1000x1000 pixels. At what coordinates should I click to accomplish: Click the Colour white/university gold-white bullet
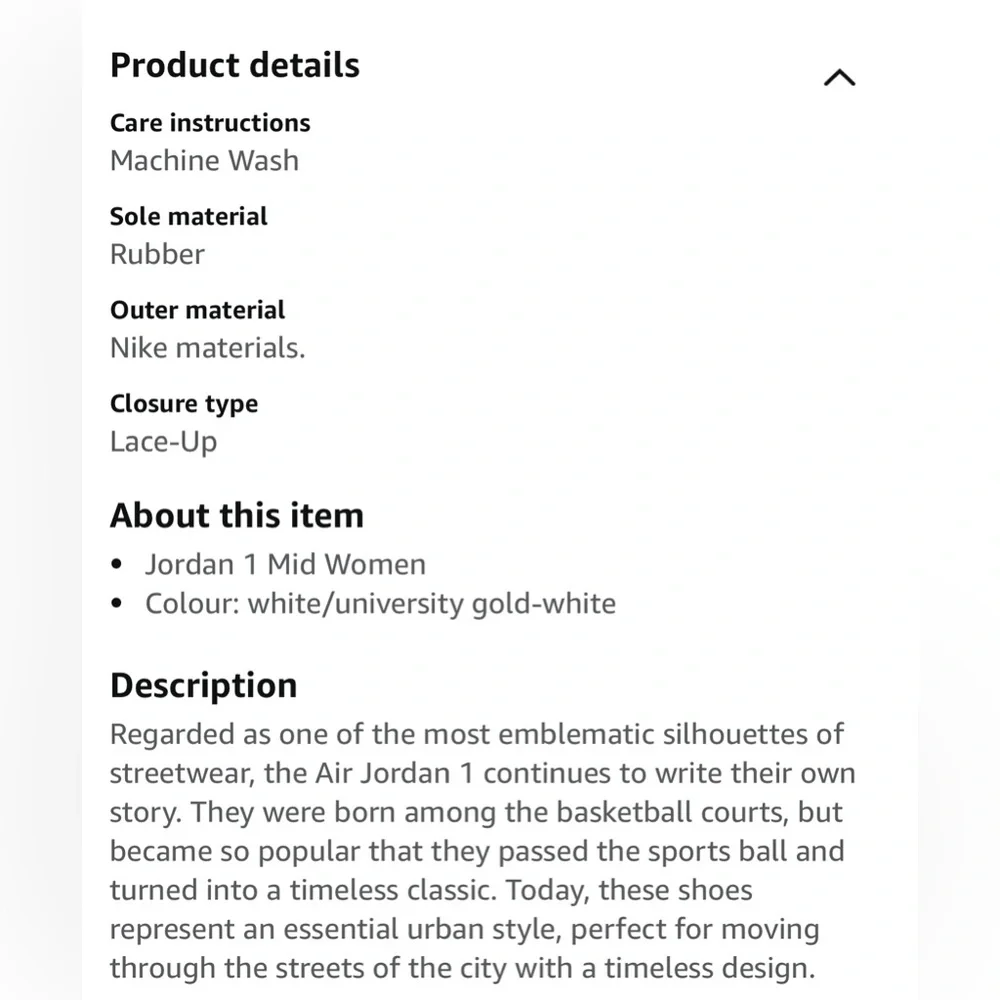tap(380, 604)
